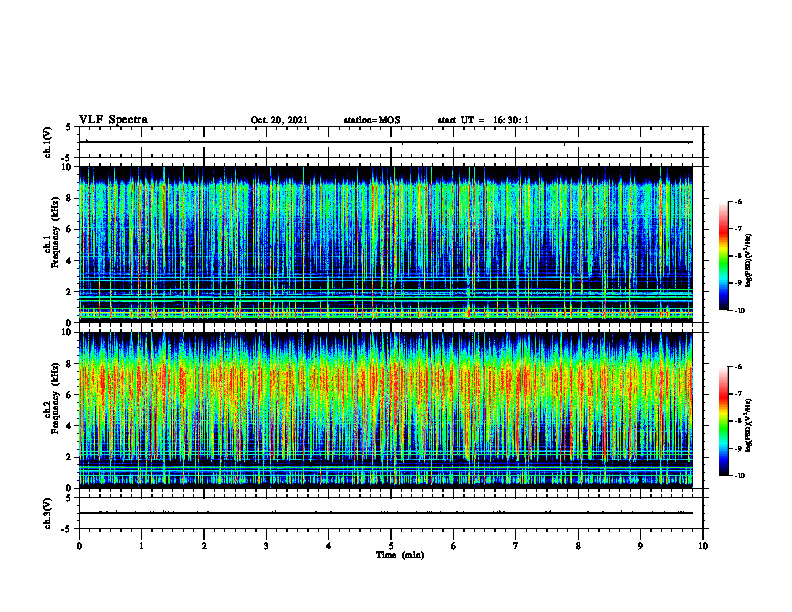Click time axis tick label "10"
792x612 pixels.
pyautogui.click(x=703, y=546)
